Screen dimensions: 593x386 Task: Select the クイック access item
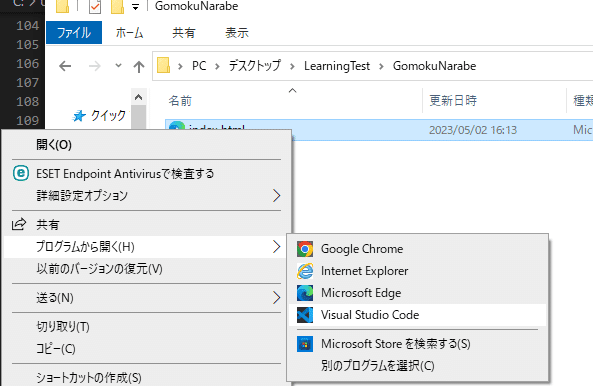coord(108,115)
